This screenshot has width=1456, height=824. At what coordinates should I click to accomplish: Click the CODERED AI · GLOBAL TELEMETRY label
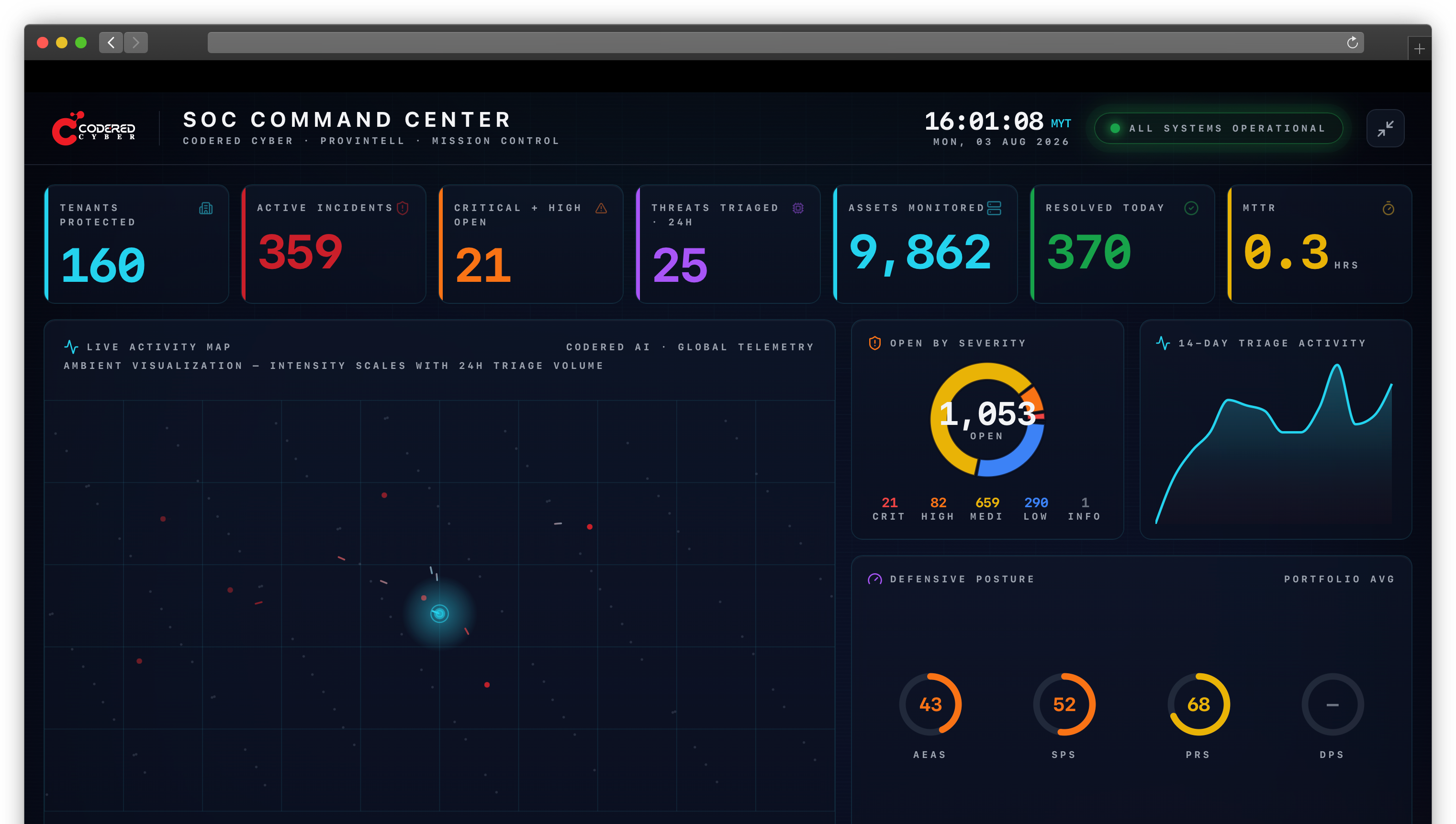(690, 347)
